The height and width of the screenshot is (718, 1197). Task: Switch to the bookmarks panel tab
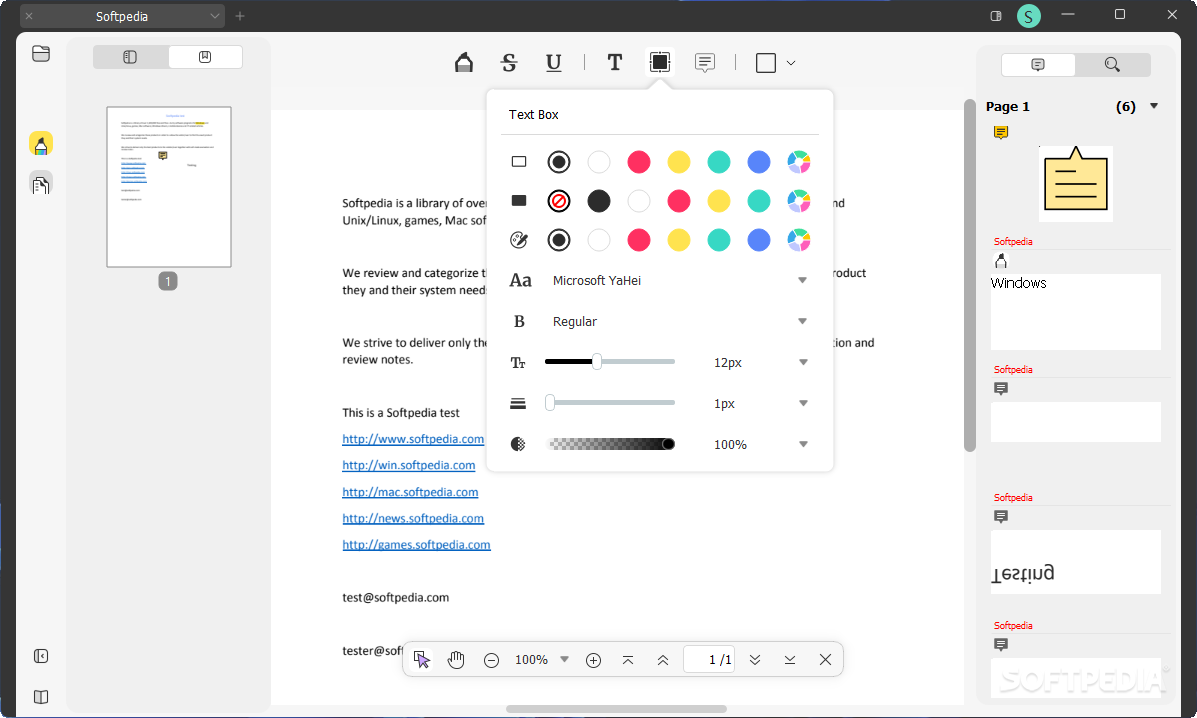(x=205, y=57)
